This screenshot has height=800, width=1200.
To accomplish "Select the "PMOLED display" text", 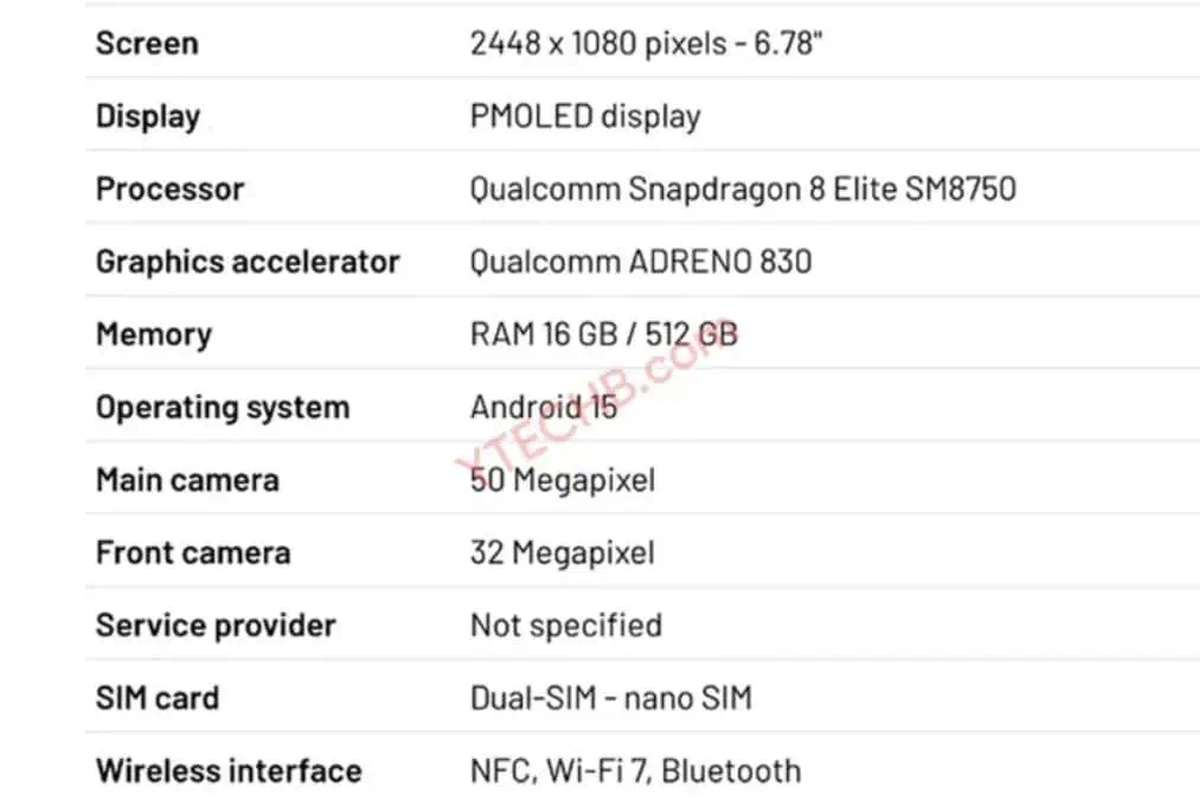I will coord(585,116).
